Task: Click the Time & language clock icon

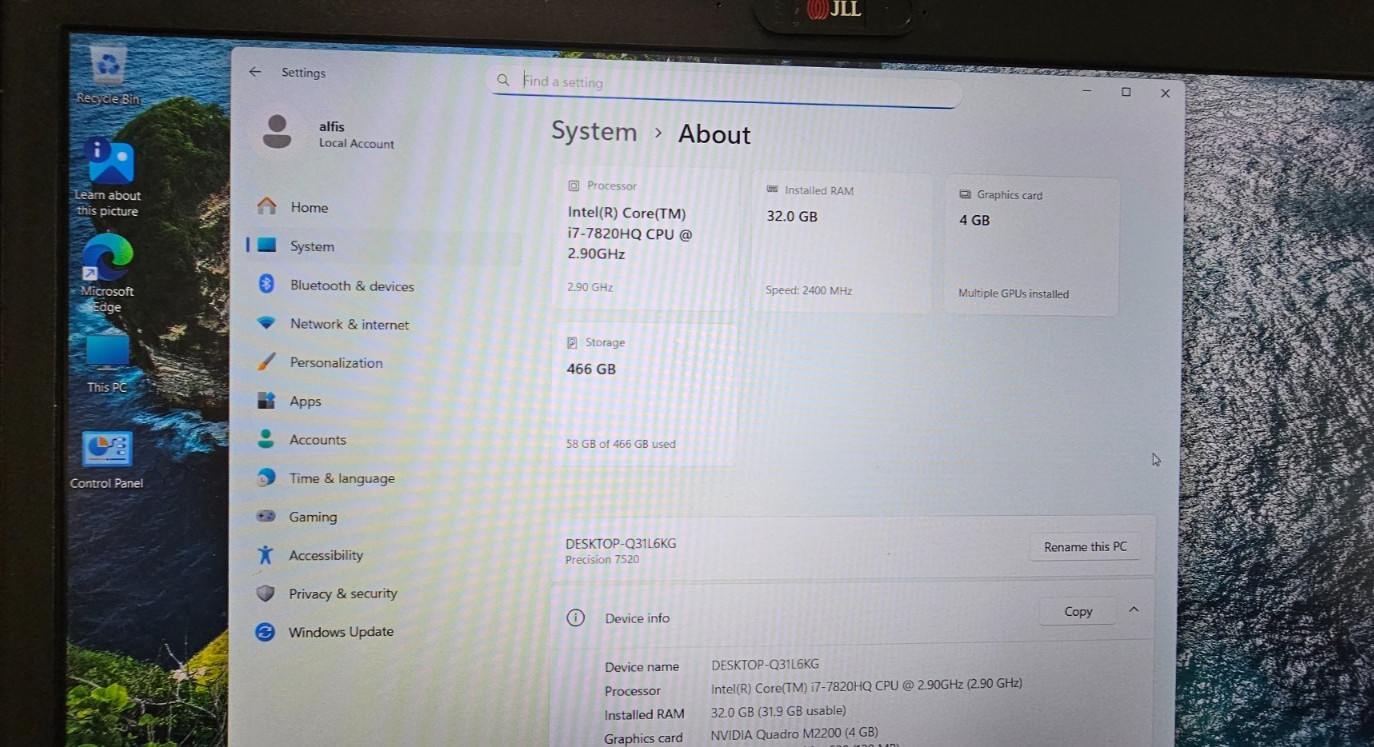Action: pos(265,477)
